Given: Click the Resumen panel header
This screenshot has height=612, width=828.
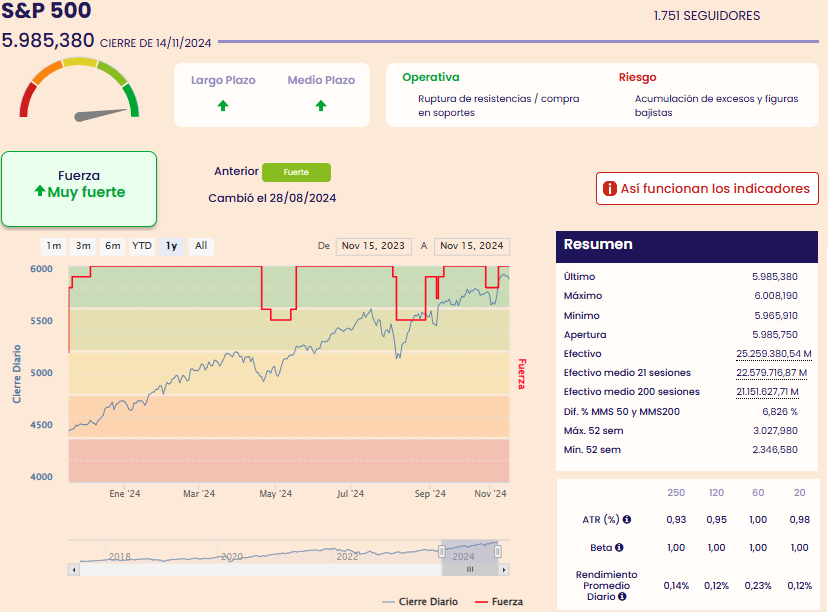Looking at the screenshot, I should pos(686,246).
